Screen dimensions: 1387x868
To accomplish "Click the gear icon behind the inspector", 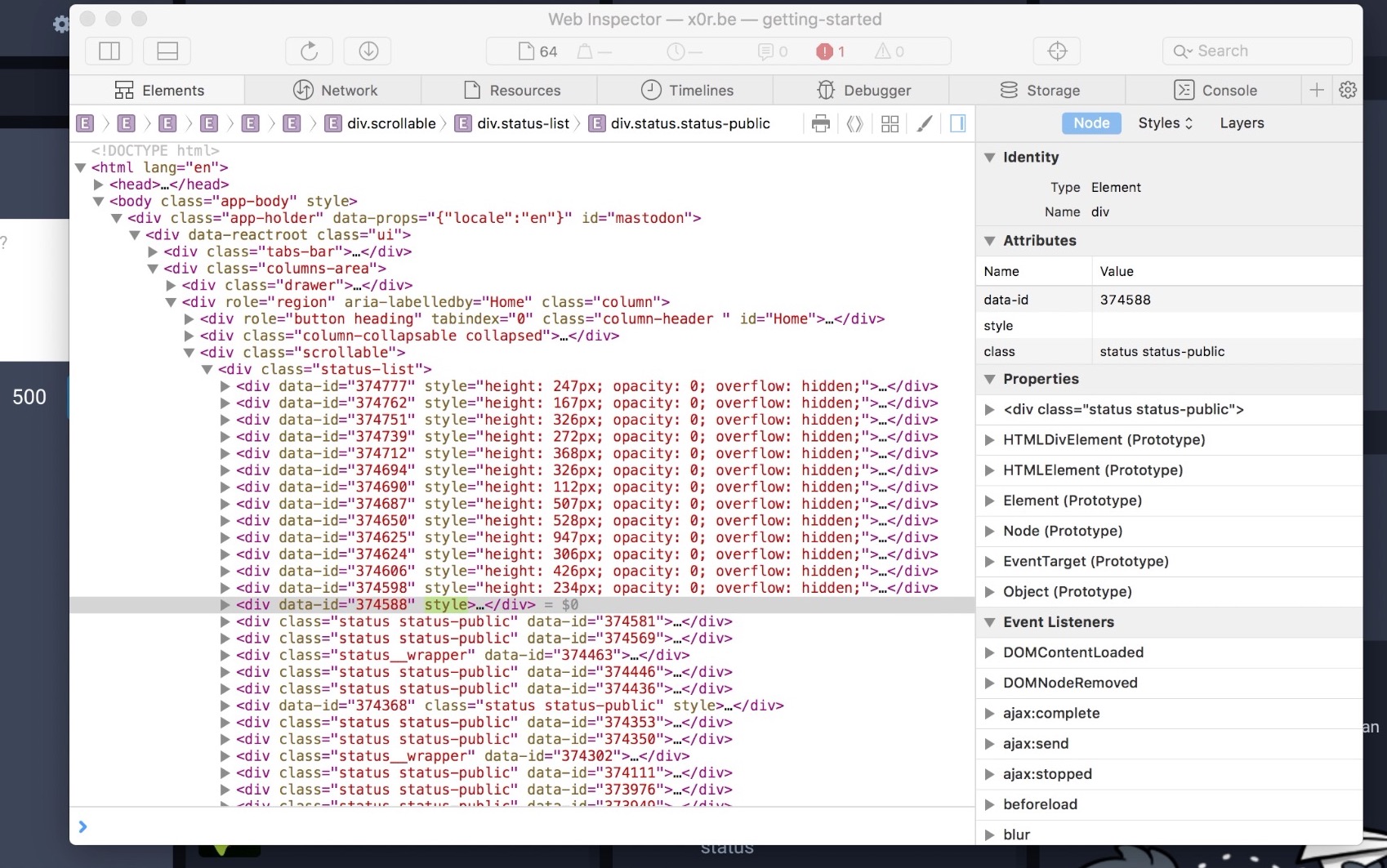I will click(60, 24).
